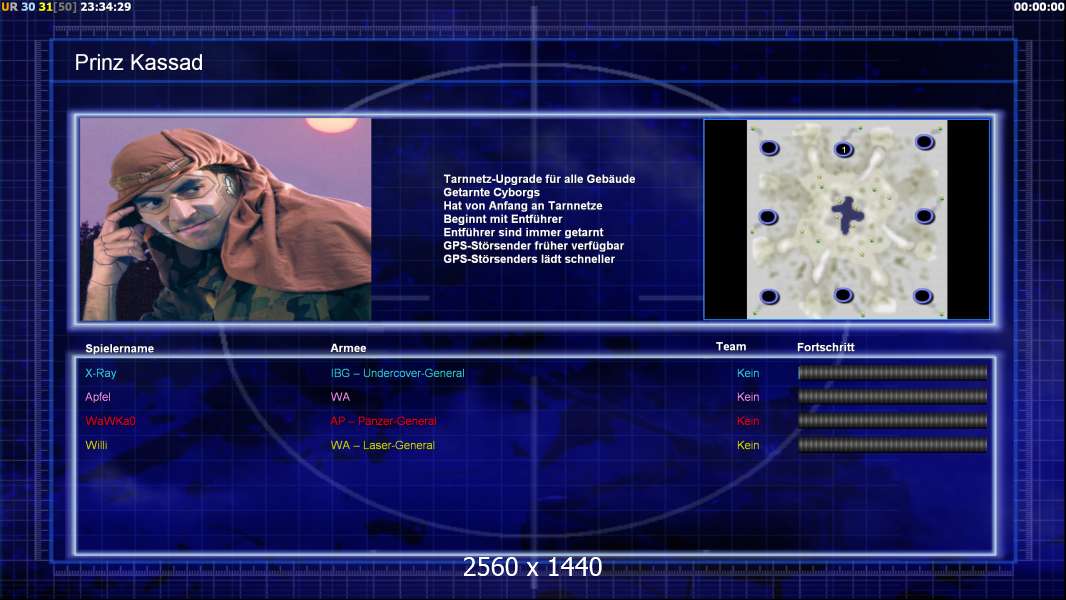The width and height of the screenshot is (1066, 600).
Task: Click the Team value for Apfel
Action: pos(748,397)
